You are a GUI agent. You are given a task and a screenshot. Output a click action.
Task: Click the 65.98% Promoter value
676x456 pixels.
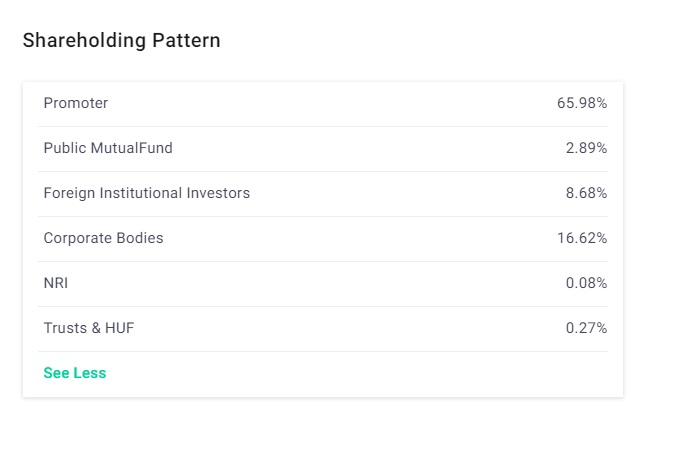pos(582,103)
